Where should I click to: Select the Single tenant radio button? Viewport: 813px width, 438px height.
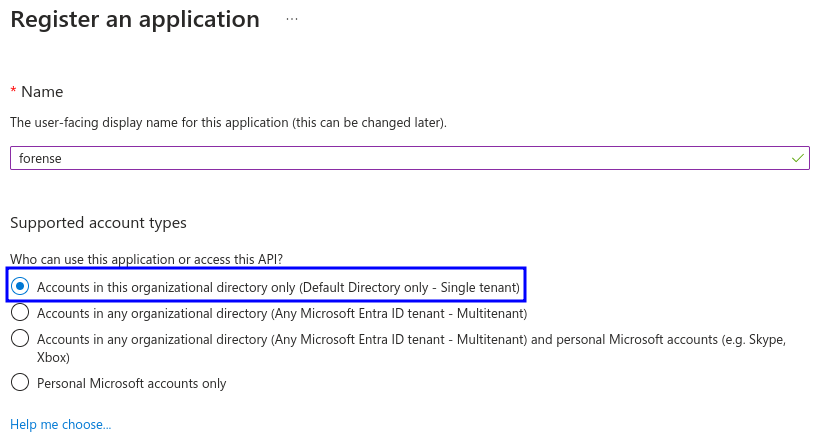coord(20,286)
